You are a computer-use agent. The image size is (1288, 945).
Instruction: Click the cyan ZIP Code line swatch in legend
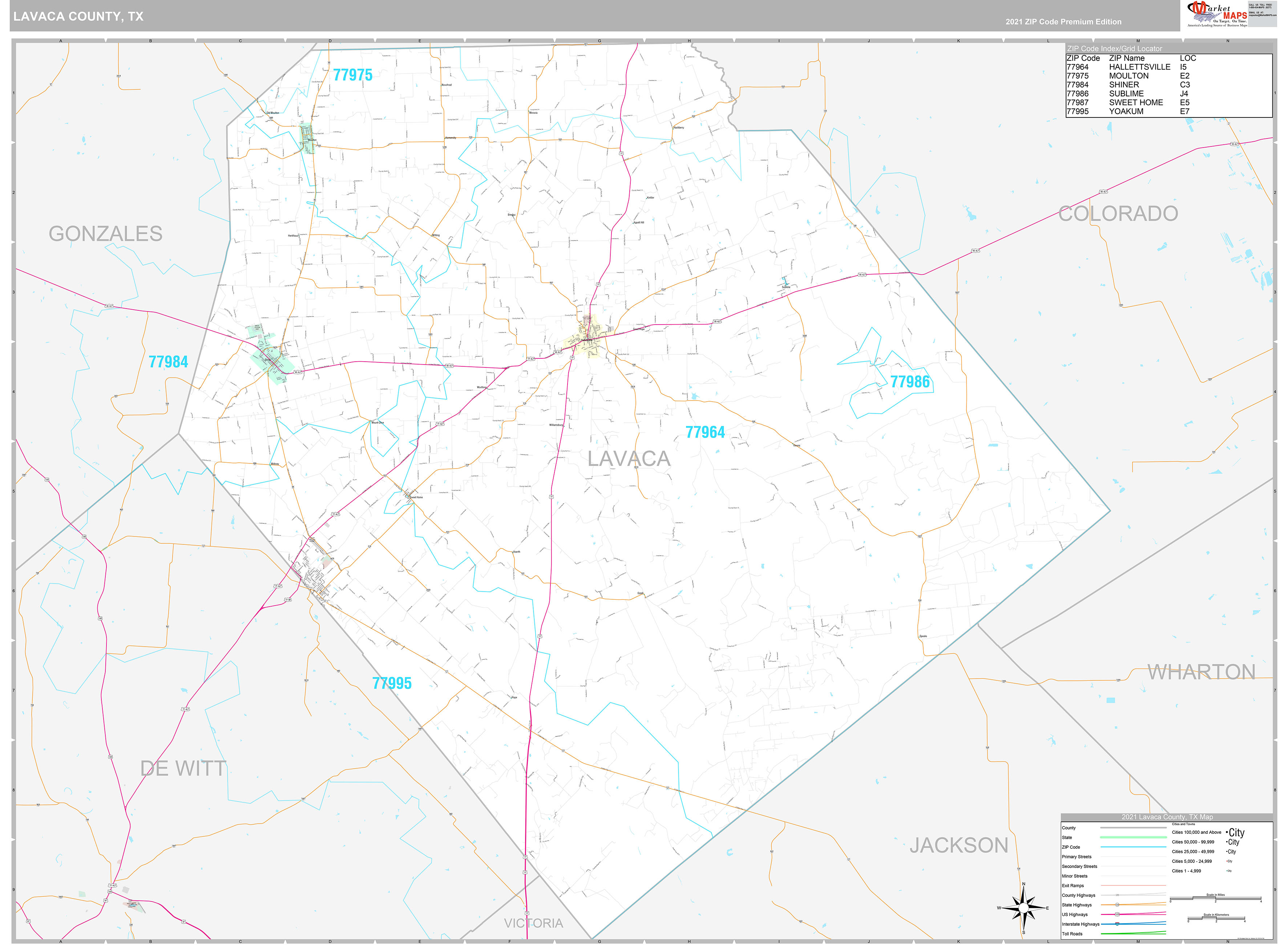(1134, 847)
